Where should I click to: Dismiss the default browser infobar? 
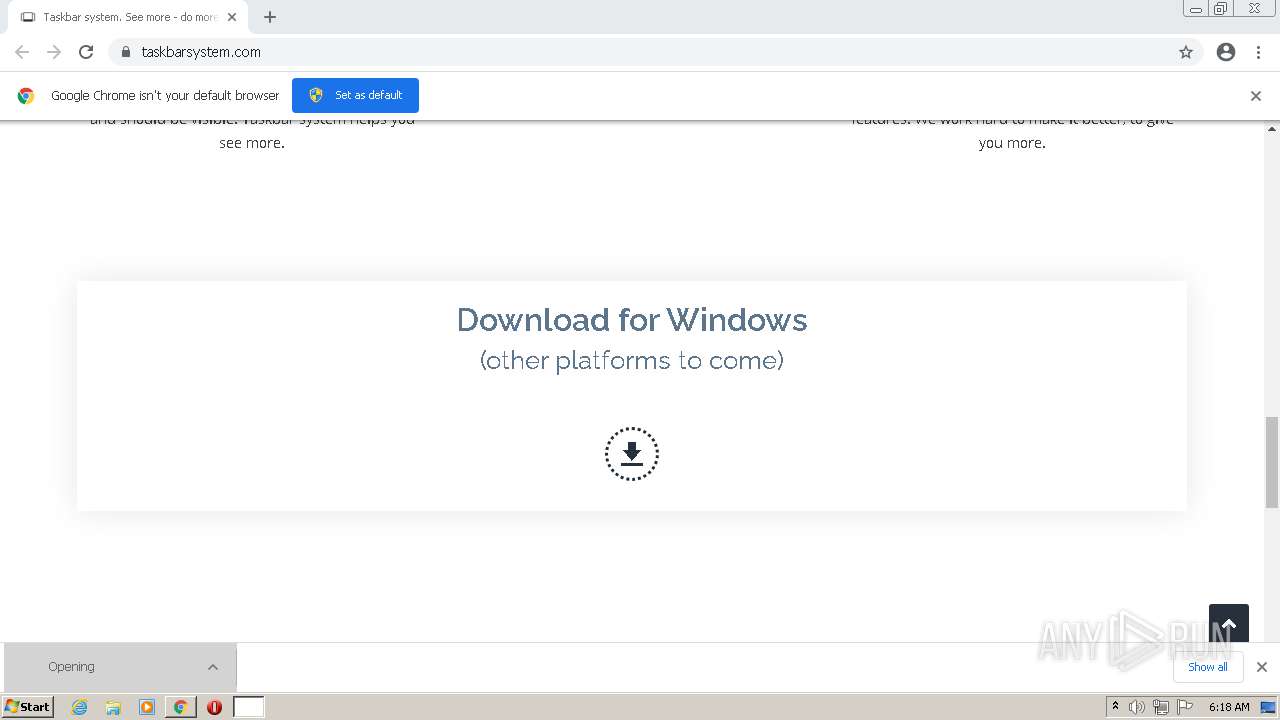point(1256,96)
